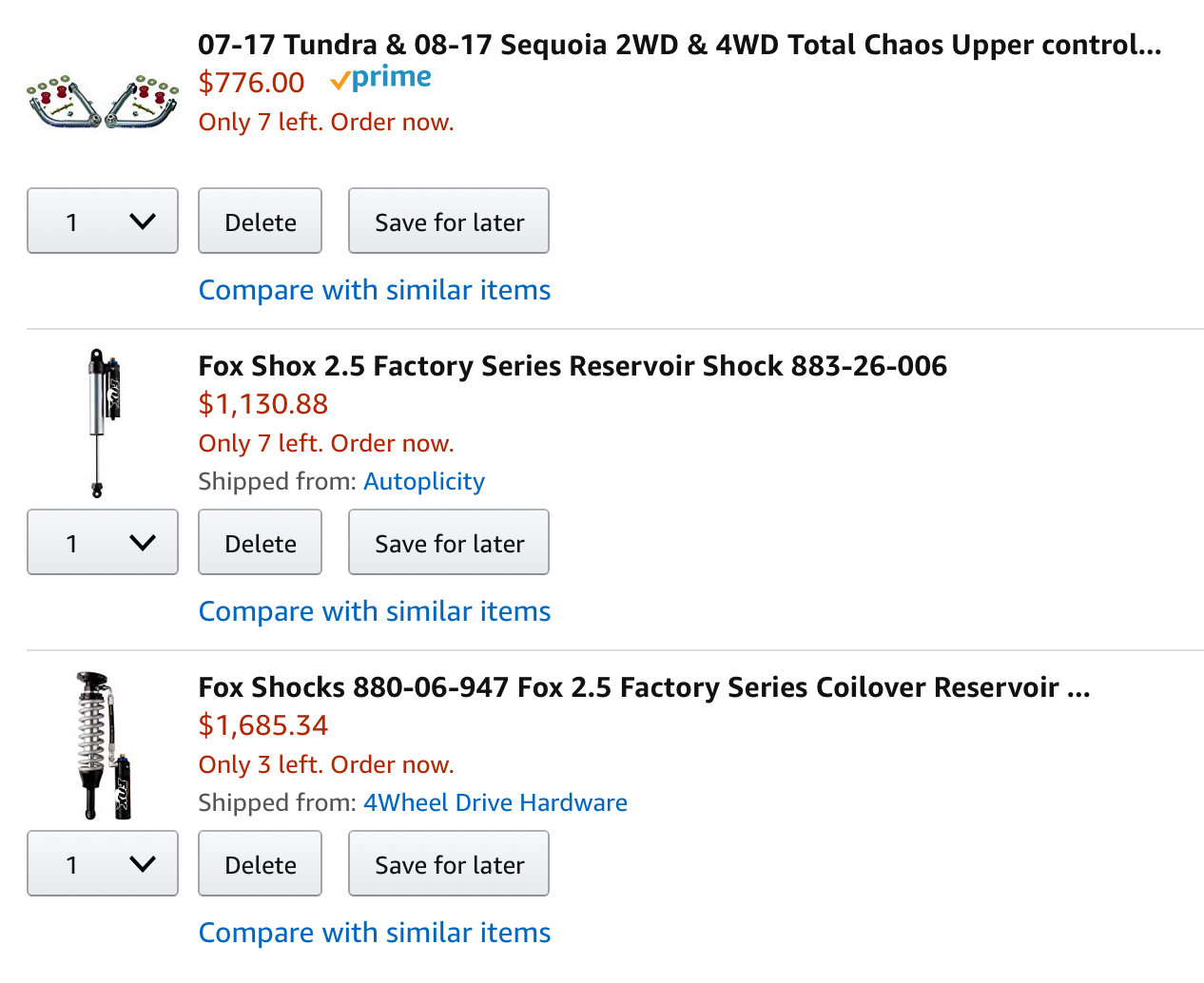
Task: Delete the Fox Shox 883-26-006 shock
Action: pyautogui.click(x=260, y=542)
